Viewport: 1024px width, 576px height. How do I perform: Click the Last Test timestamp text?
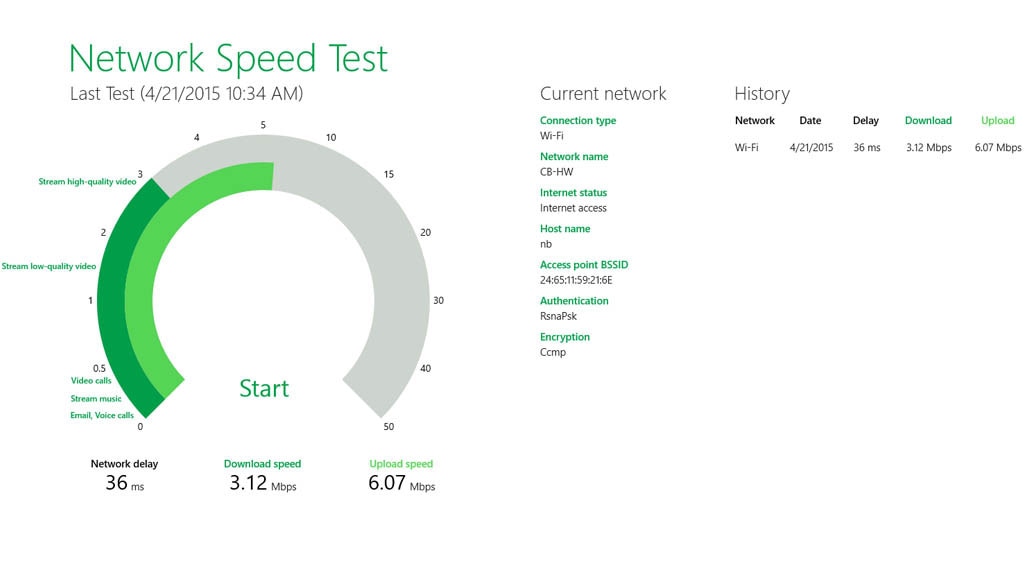tap(186, 94)
